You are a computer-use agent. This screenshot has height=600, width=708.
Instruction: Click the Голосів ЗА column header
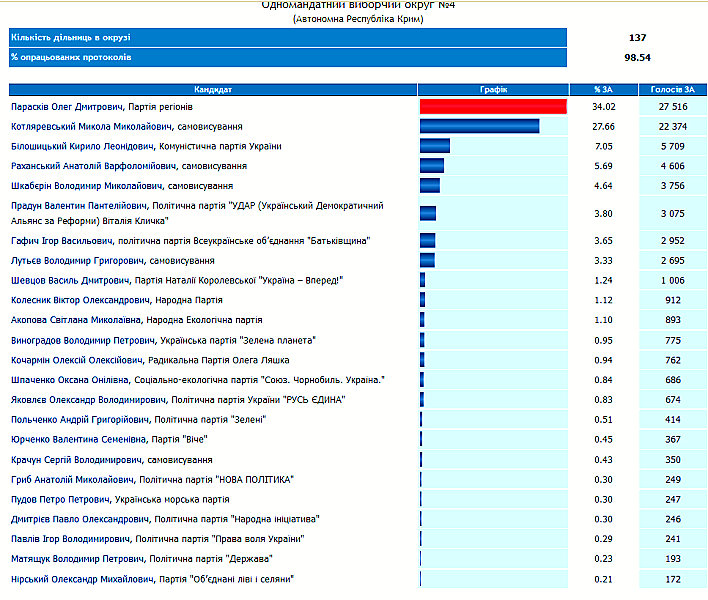click(667, 90)
